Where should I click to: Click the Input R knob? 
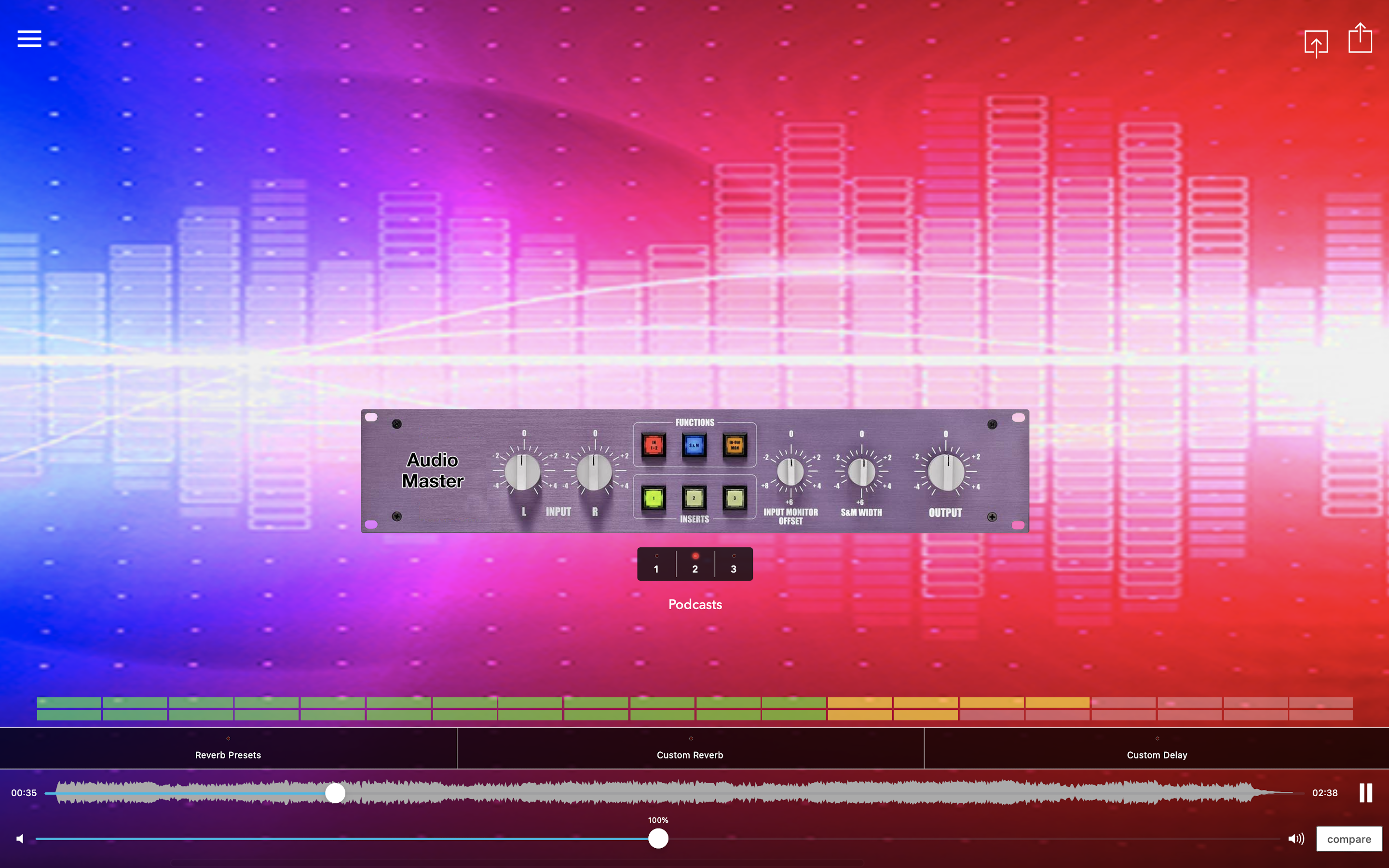click(x=594, y=472)
